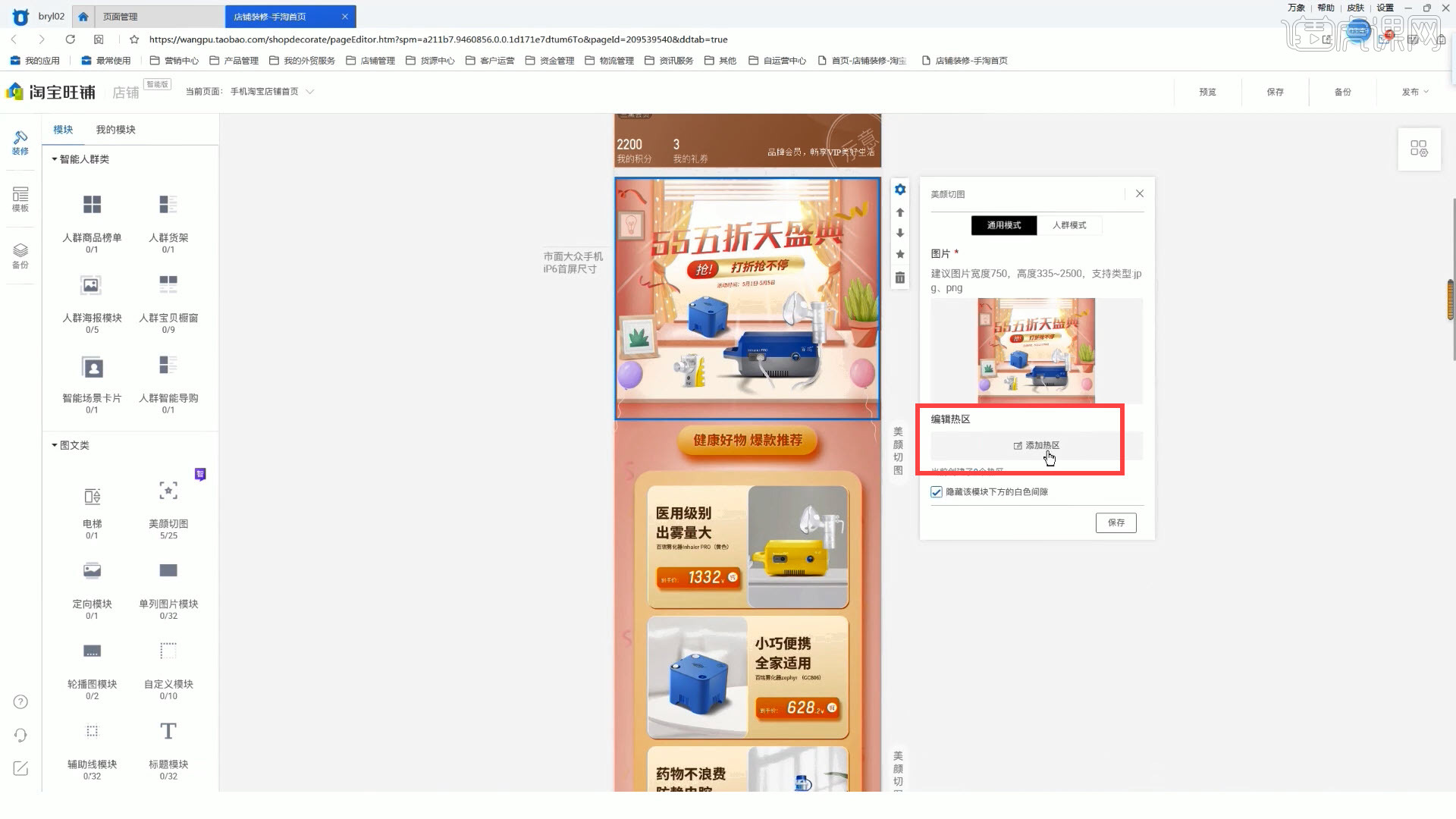Select the 店铺装修-手淘首页 browser tab
The width and height of the screenshot is (1456, 819).
tap(290, 16)
